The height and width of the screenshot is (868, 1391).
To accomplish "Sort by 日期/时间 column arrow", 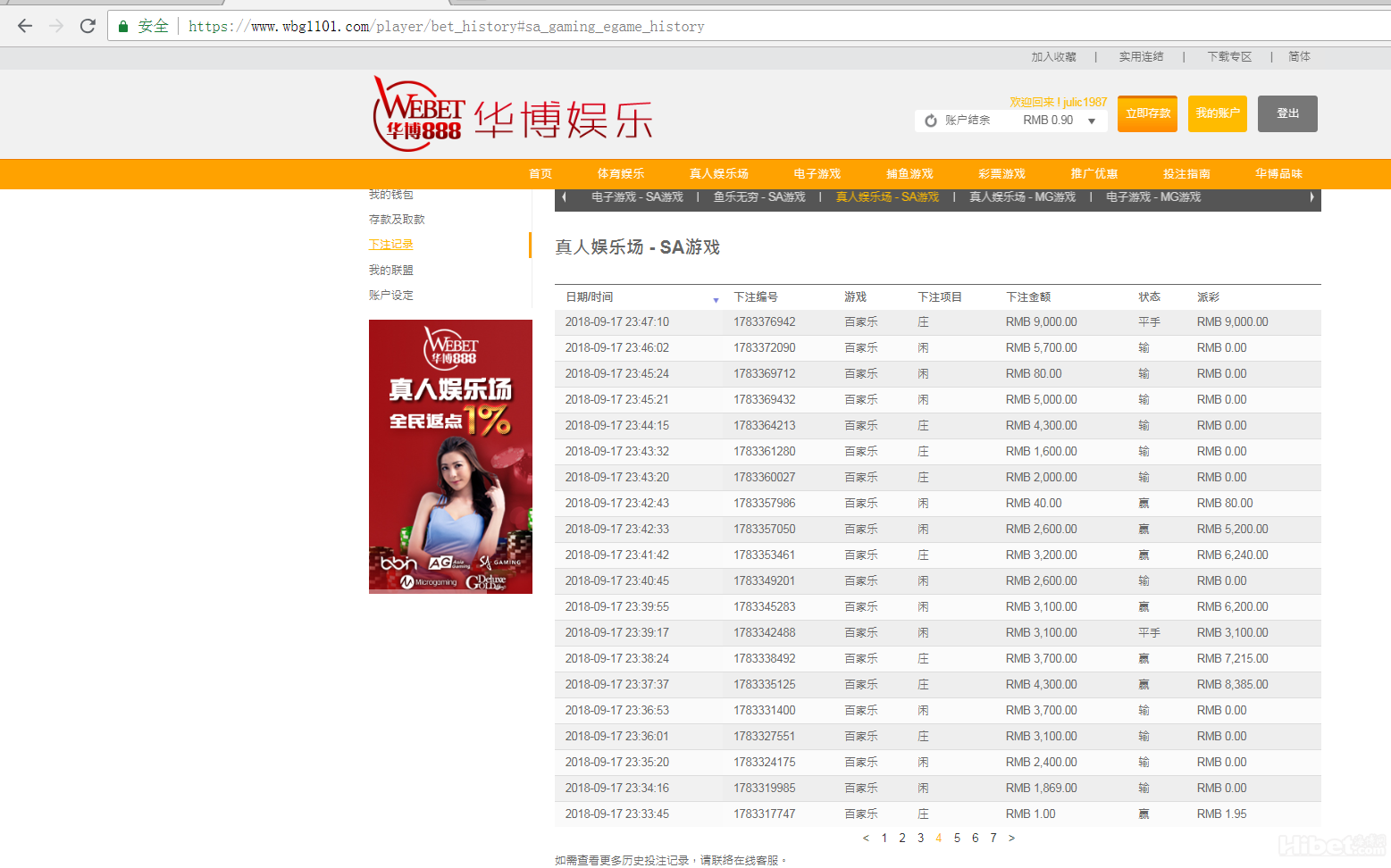I will (716, 300).
